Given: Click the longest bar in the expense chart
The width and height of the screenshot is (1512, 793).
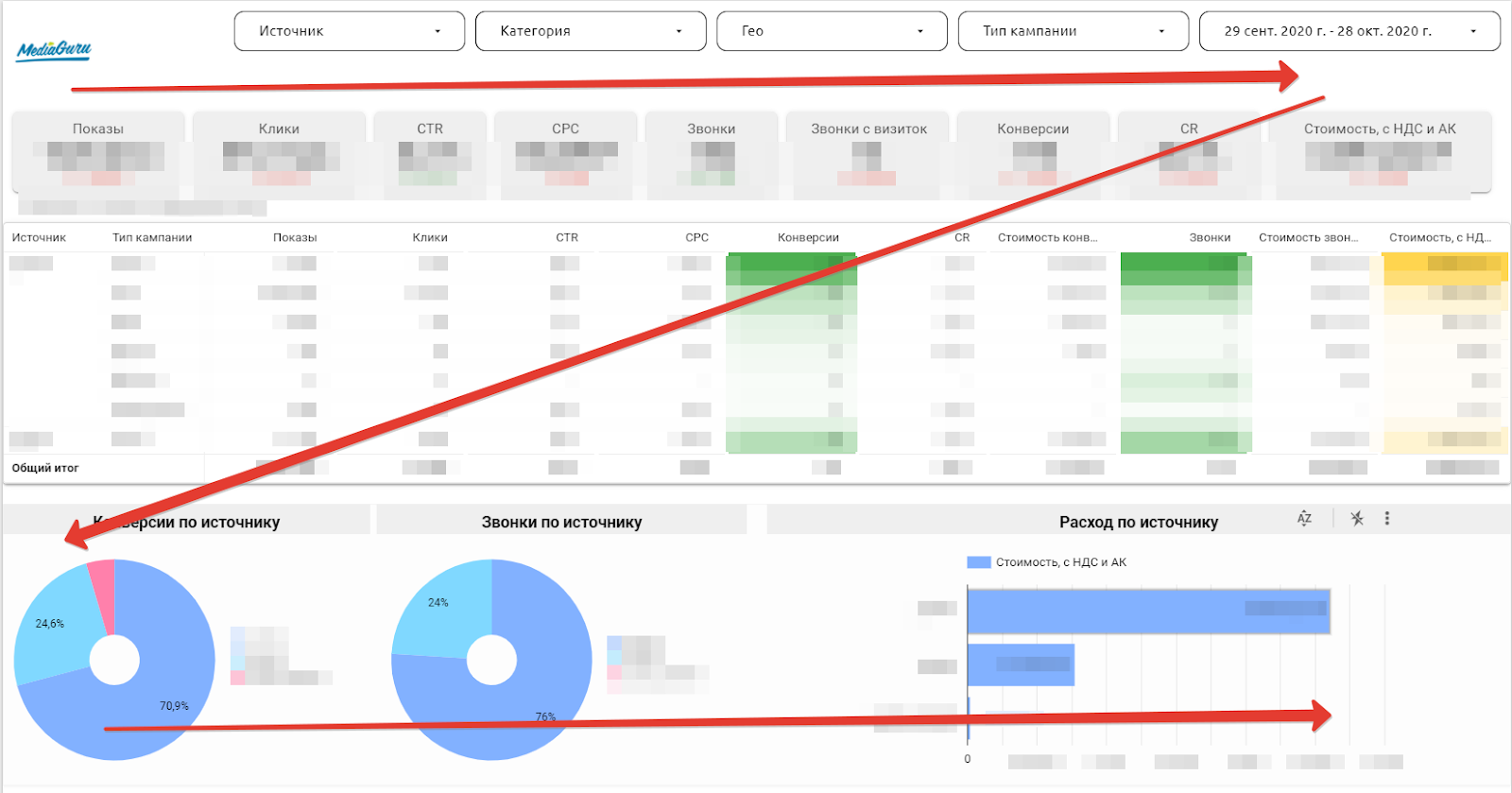Looking at the screenshot, I should (x=1148, y=611).
